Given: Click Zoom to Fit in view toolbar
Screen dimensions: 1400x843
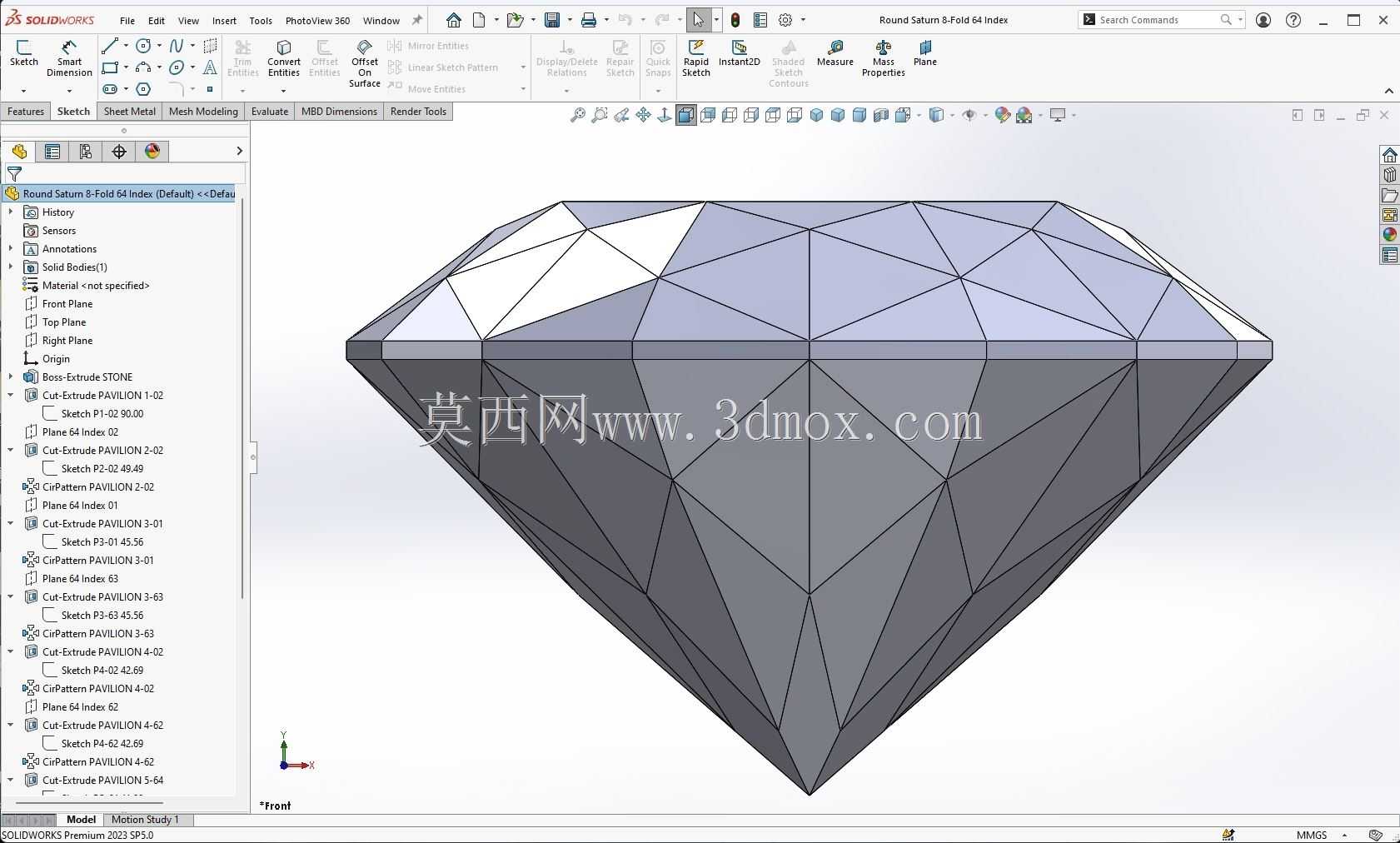Looking at the screenshot, I should click(x=577, y=115).
